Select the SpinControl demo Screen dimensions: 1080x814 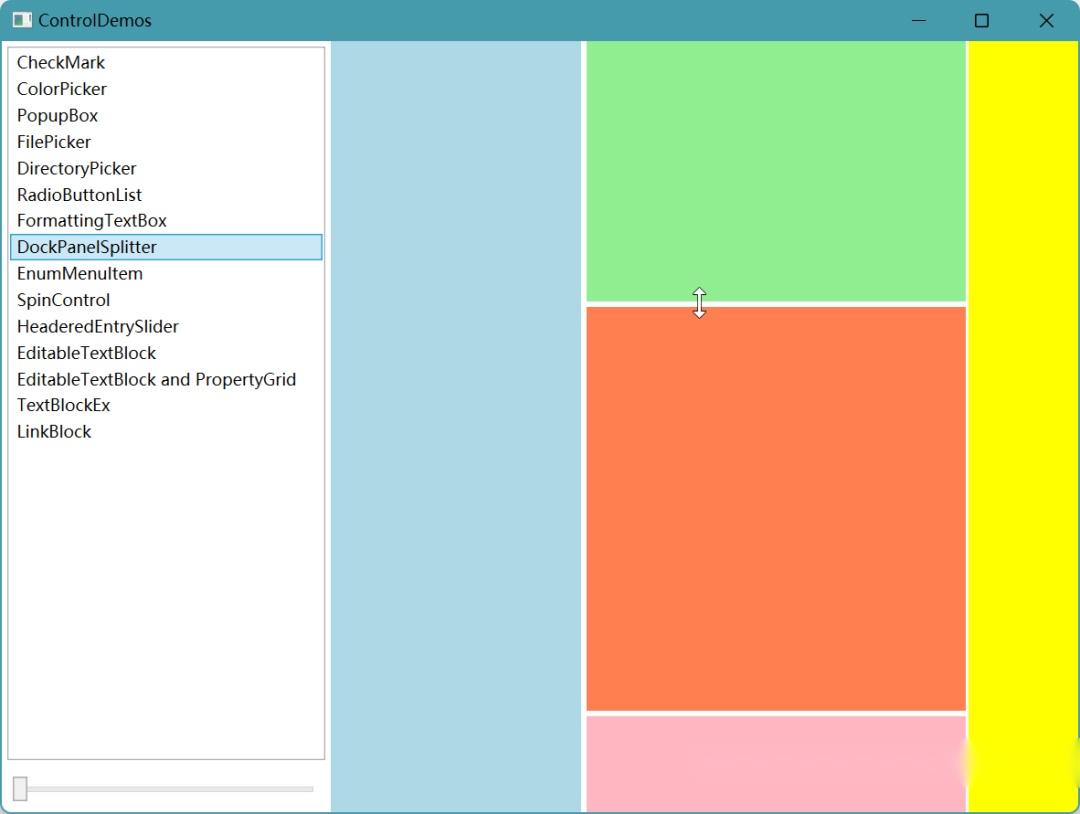pos(63,299)
